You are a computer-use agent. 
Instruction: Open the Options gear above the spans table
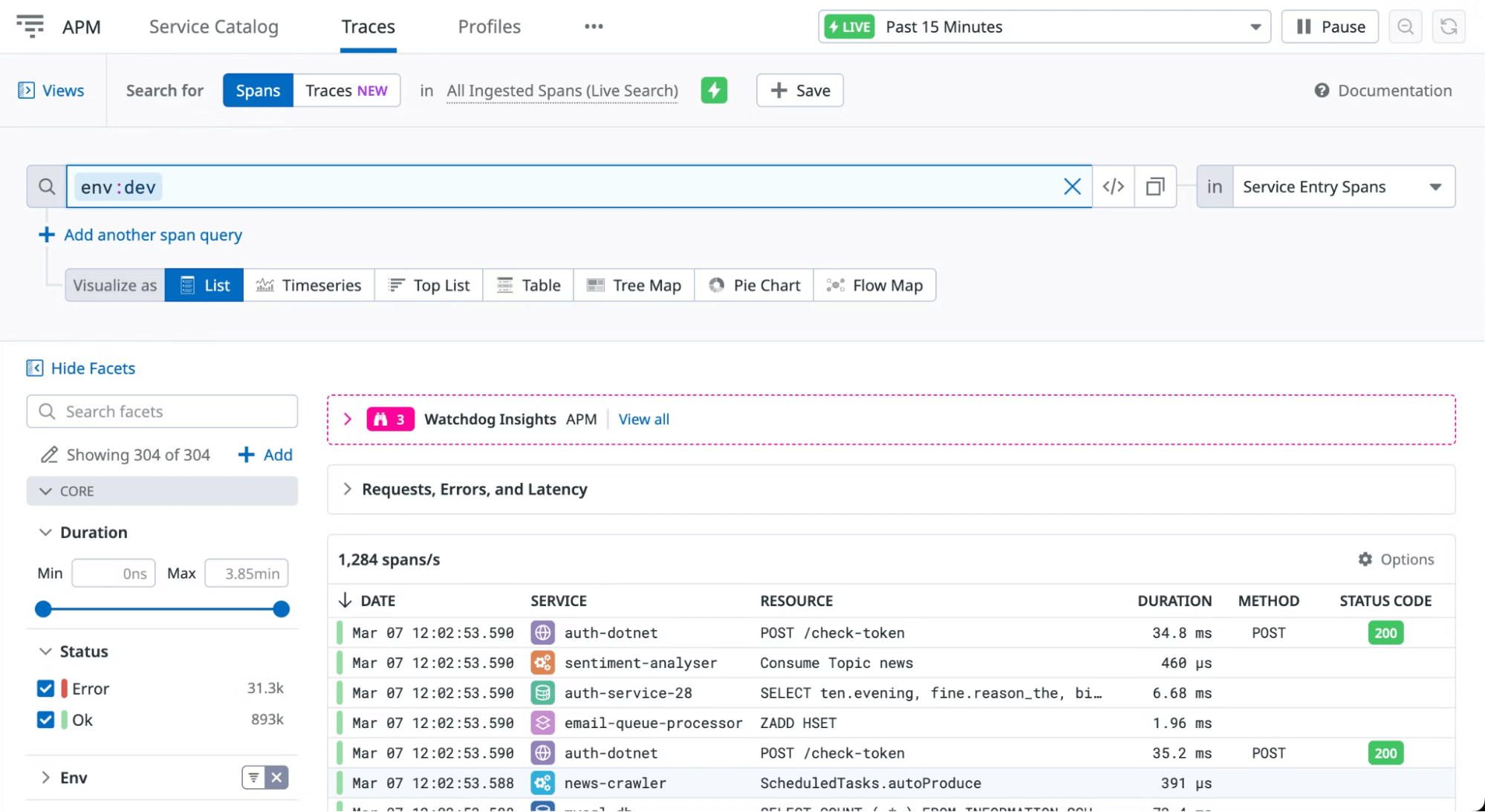point(1365,559)
